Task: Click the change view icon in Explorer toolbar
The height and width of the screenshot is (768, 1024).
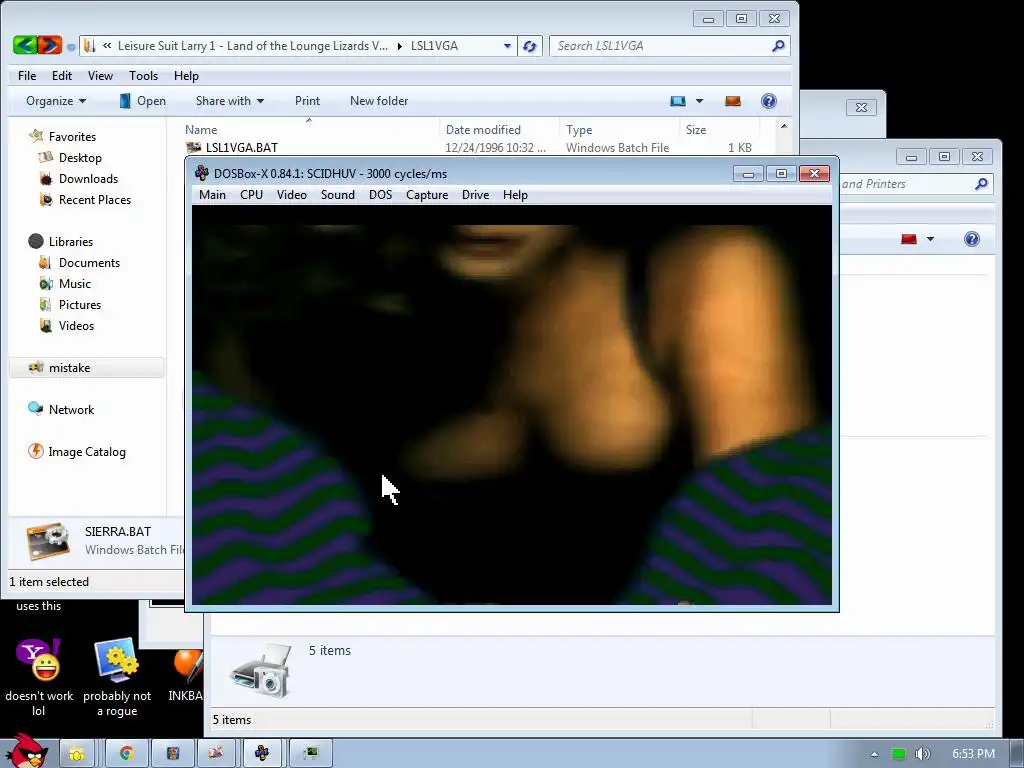Action: pyautogui.click(x=678, y=101)
